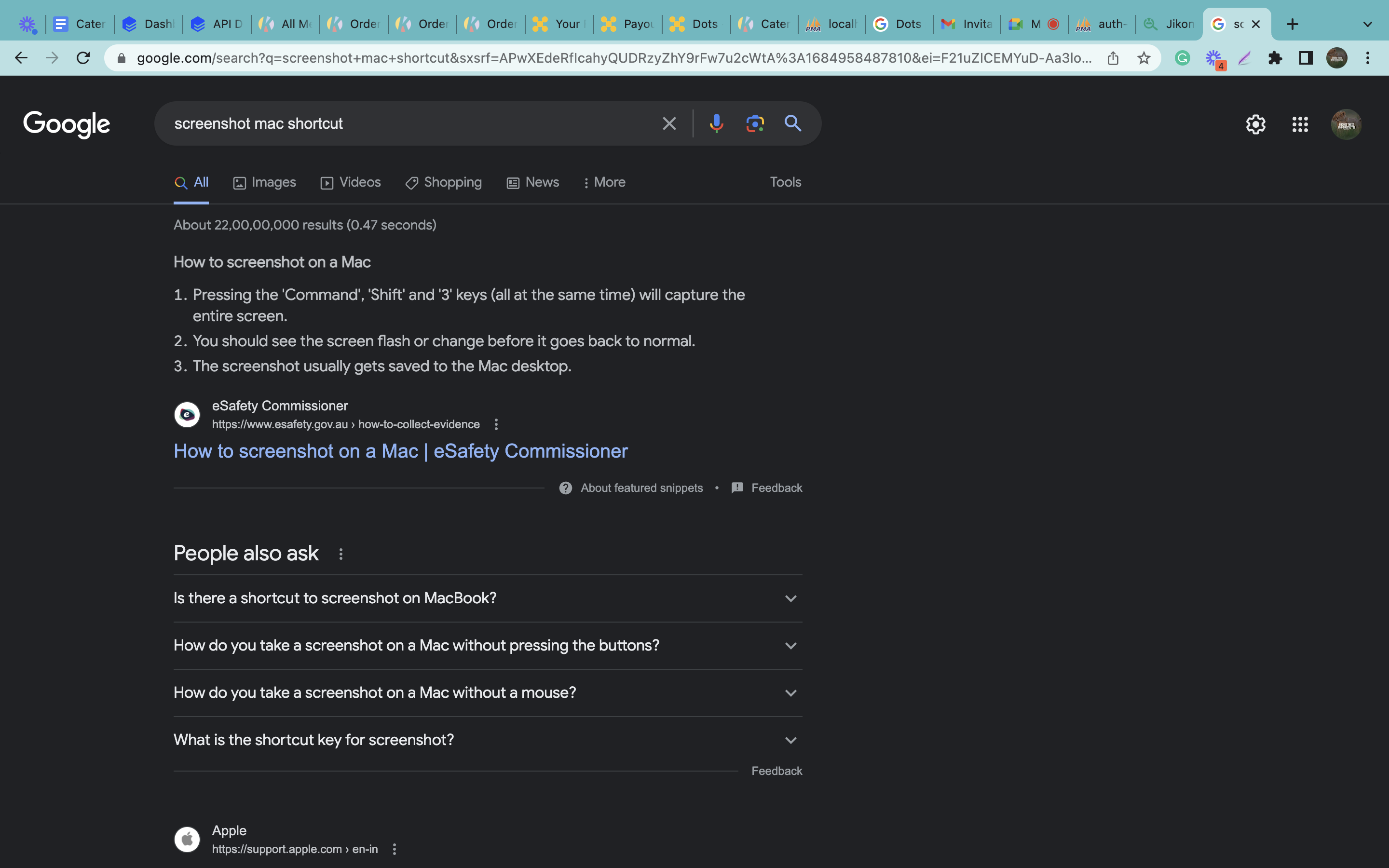1389x868 pixels.
Task: Open the Google apps grid
Action: (1300, 124)
